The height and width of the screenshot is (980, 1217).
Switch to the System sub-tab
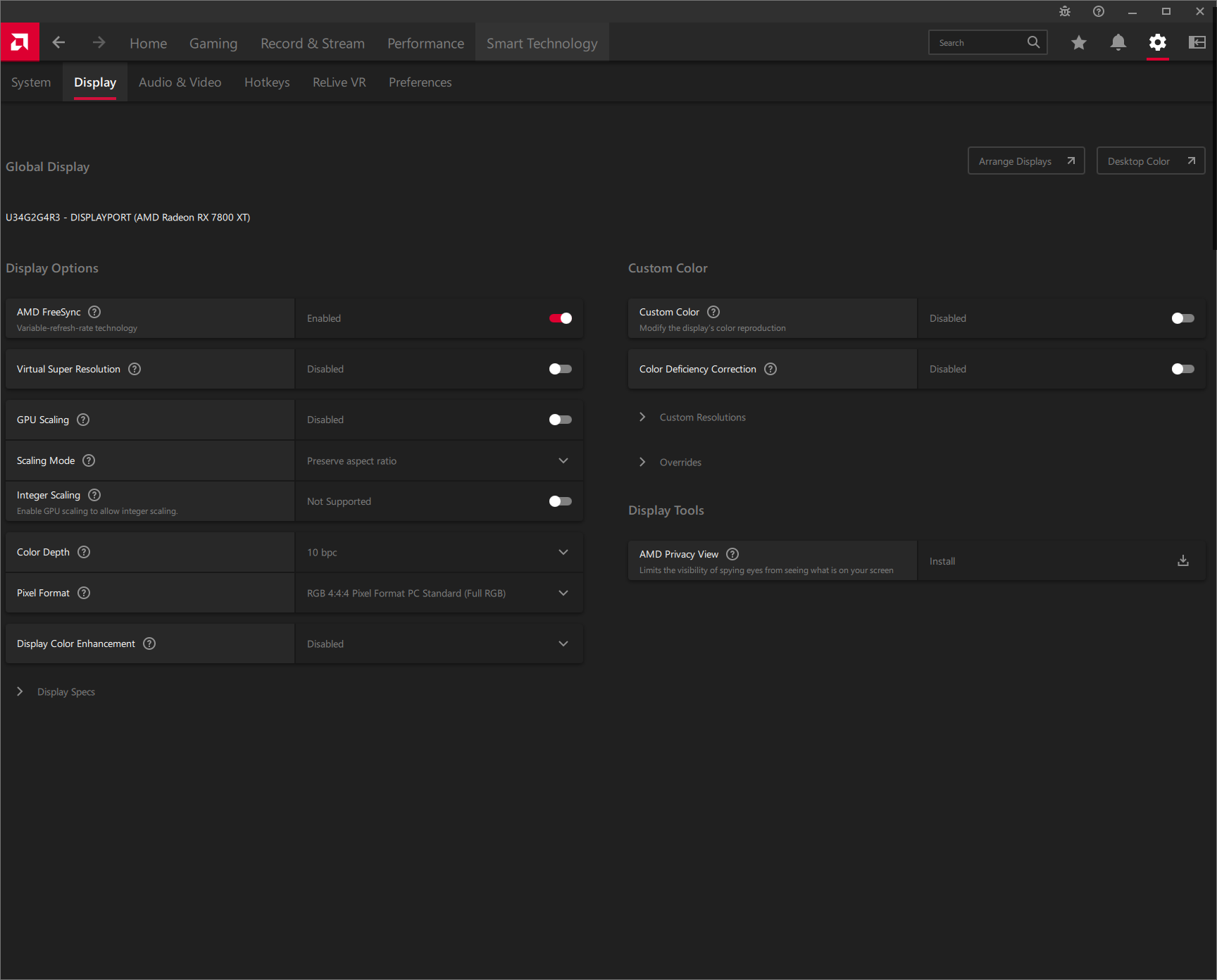point(31,82)
